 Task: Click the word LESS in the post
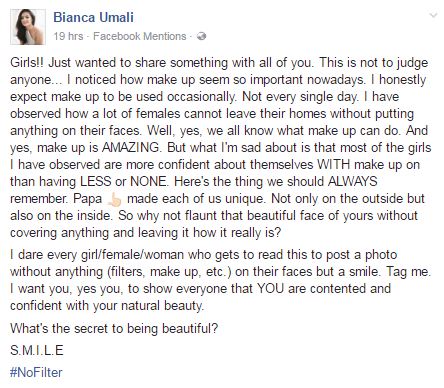96,181
